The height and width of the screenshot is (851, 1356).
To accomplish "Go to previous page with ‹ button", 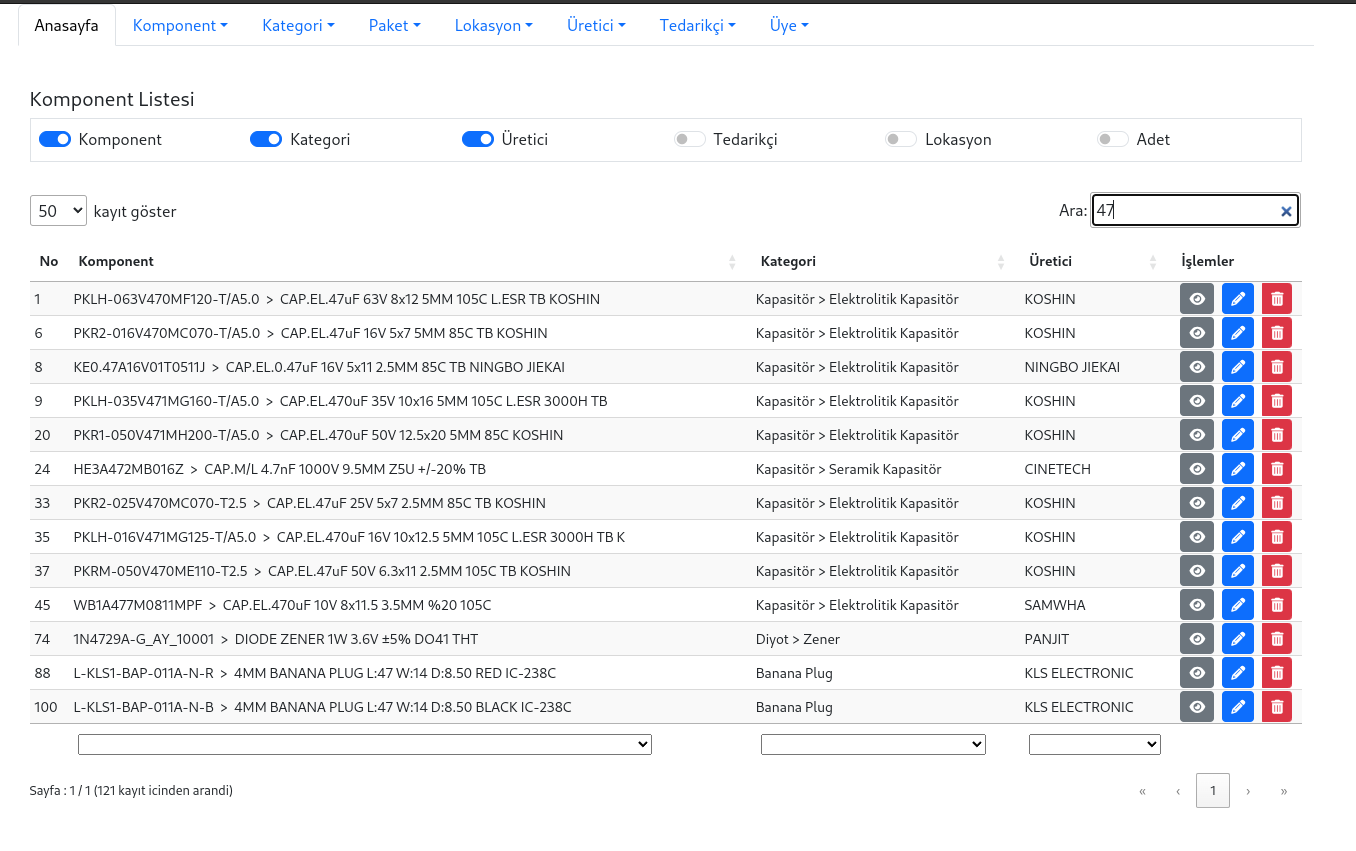I will pyautogui.click(x=1178, y=791).
